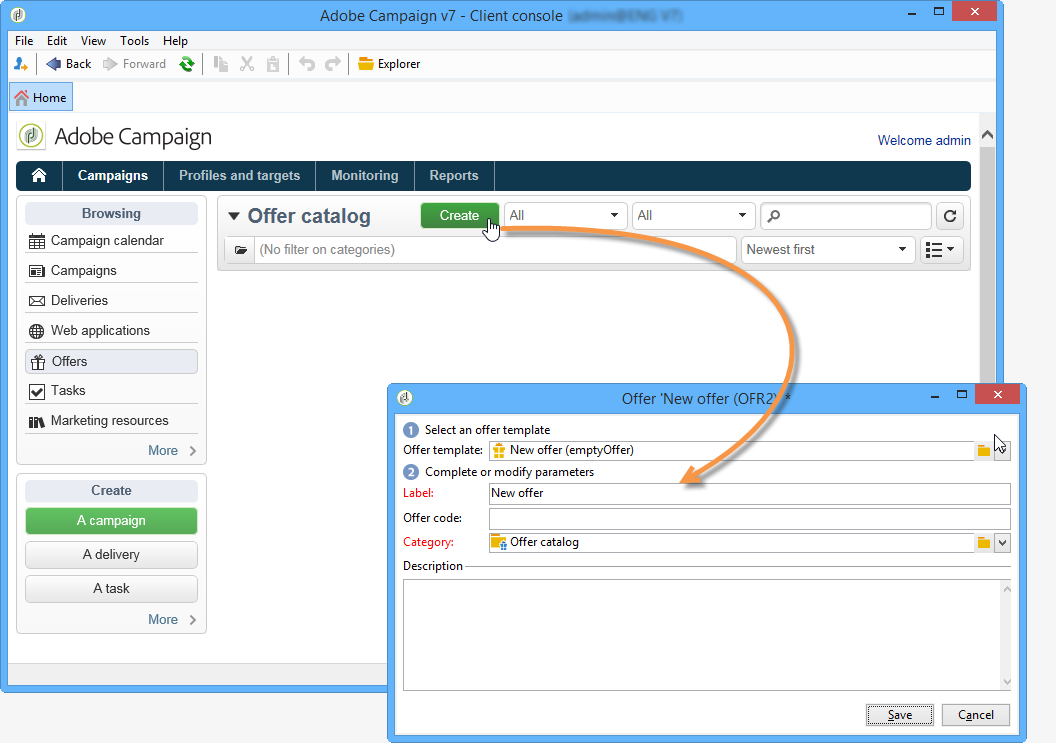This screenshot has width=1056, height=743.
Task: Open the Newest first sort dropdown
Action: (x=828, y=250)
